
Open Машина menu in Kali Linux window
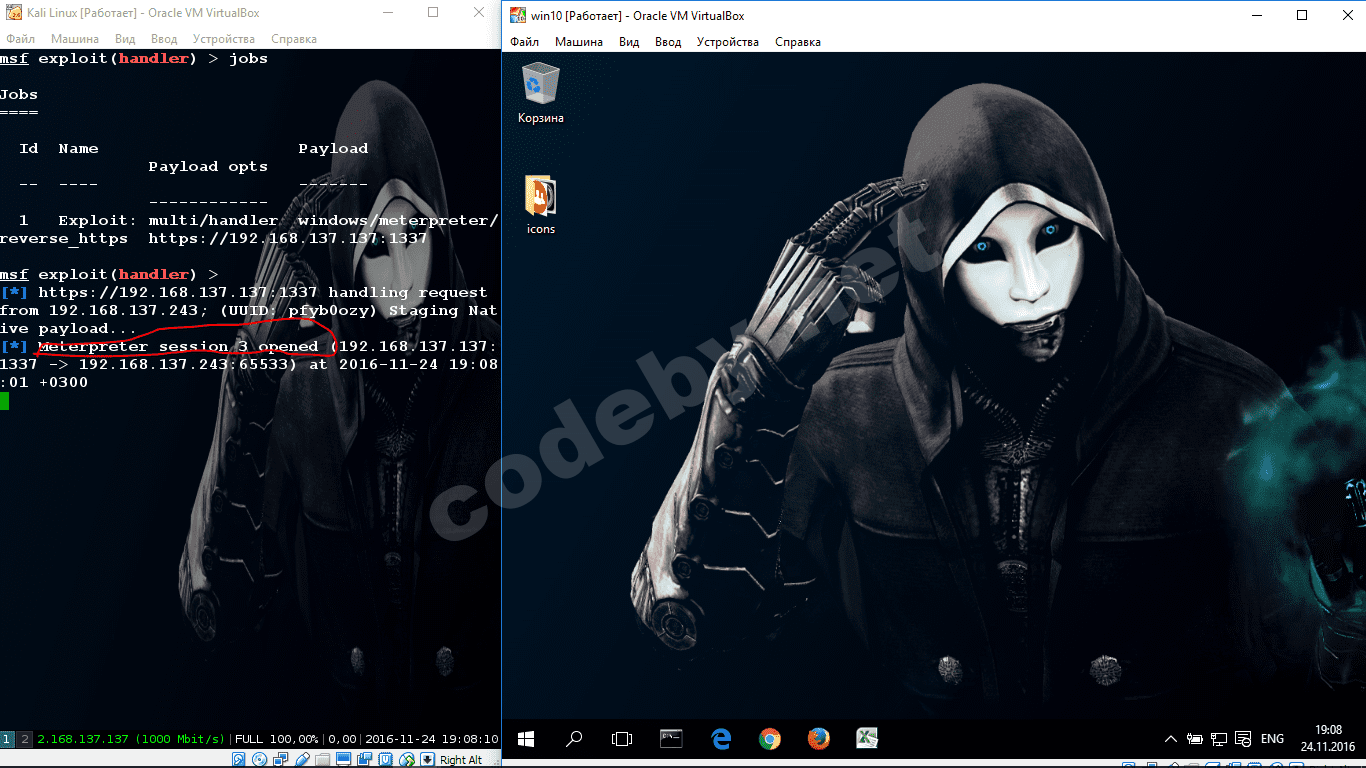coord(75,39)
